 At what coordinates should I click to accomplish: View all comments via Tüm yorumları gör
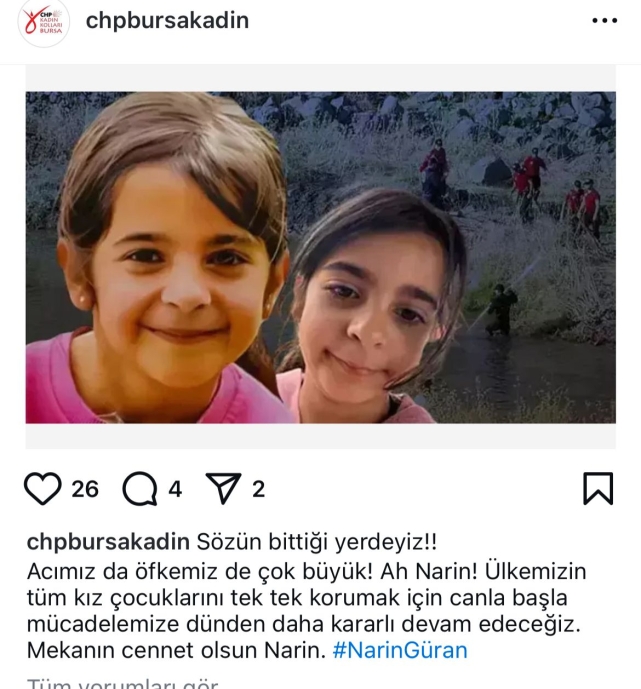tap(123, 684)
